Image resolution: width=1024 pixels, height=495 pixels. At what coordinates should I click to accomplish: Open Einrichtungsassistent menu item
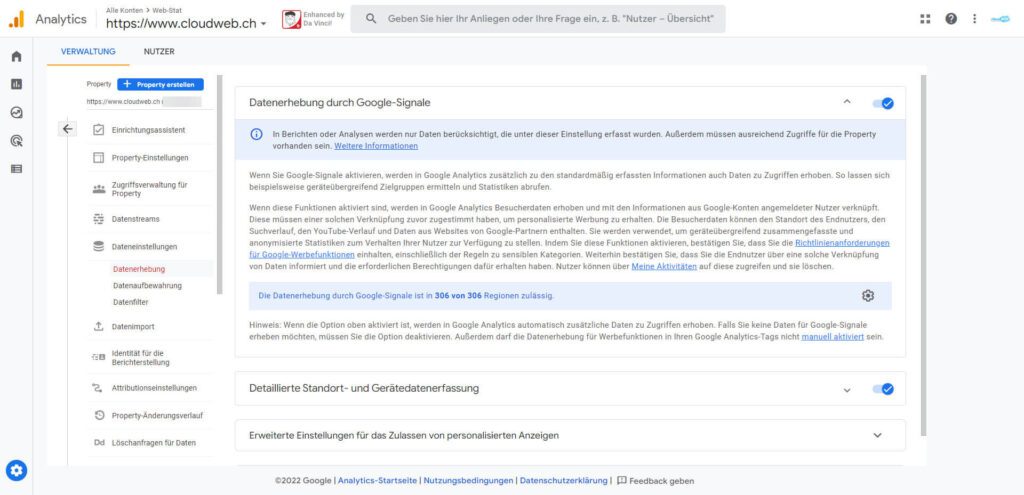coord(148,130)
